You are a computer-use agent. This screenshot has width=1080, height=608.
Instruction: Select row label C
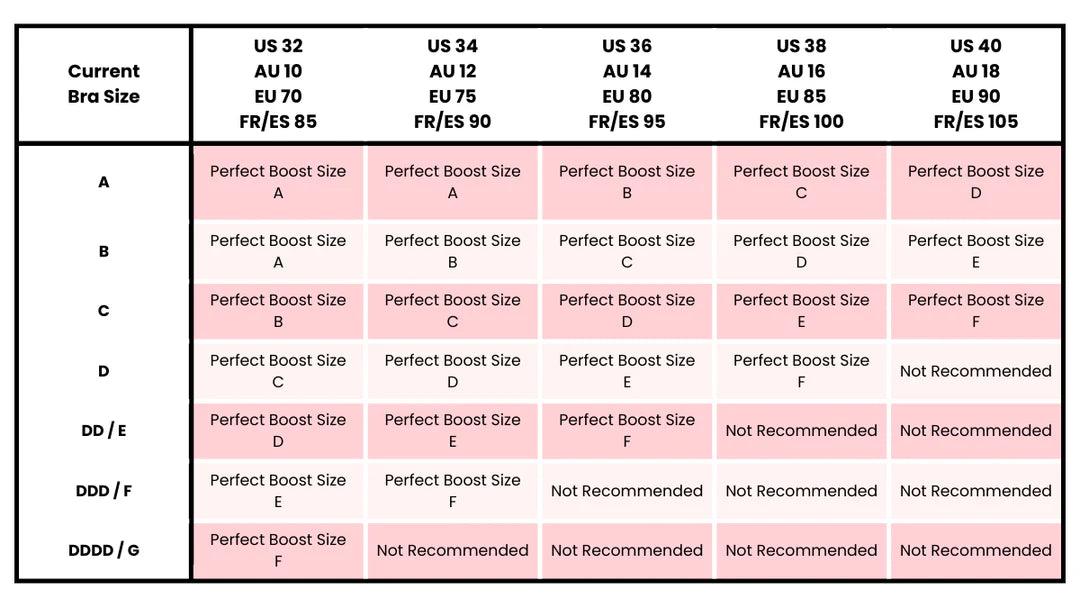point(104,311)
